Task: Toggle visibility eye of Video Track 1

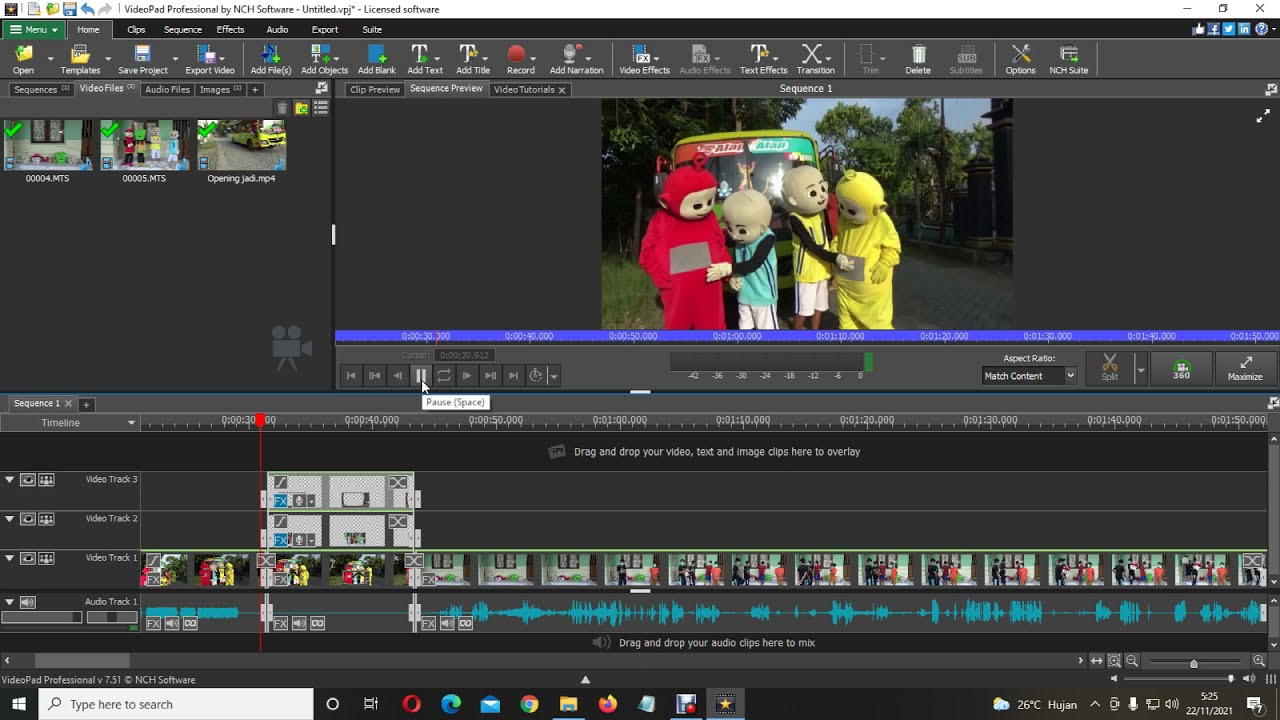Action: [x=28, y=558]
